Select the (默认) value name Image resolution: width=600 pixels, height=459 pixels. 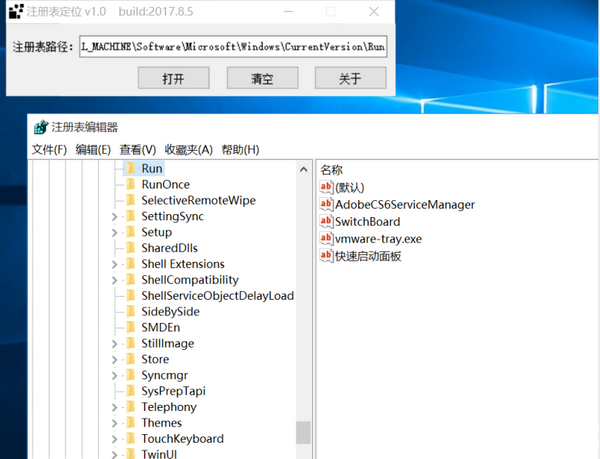tap(350, 187)
